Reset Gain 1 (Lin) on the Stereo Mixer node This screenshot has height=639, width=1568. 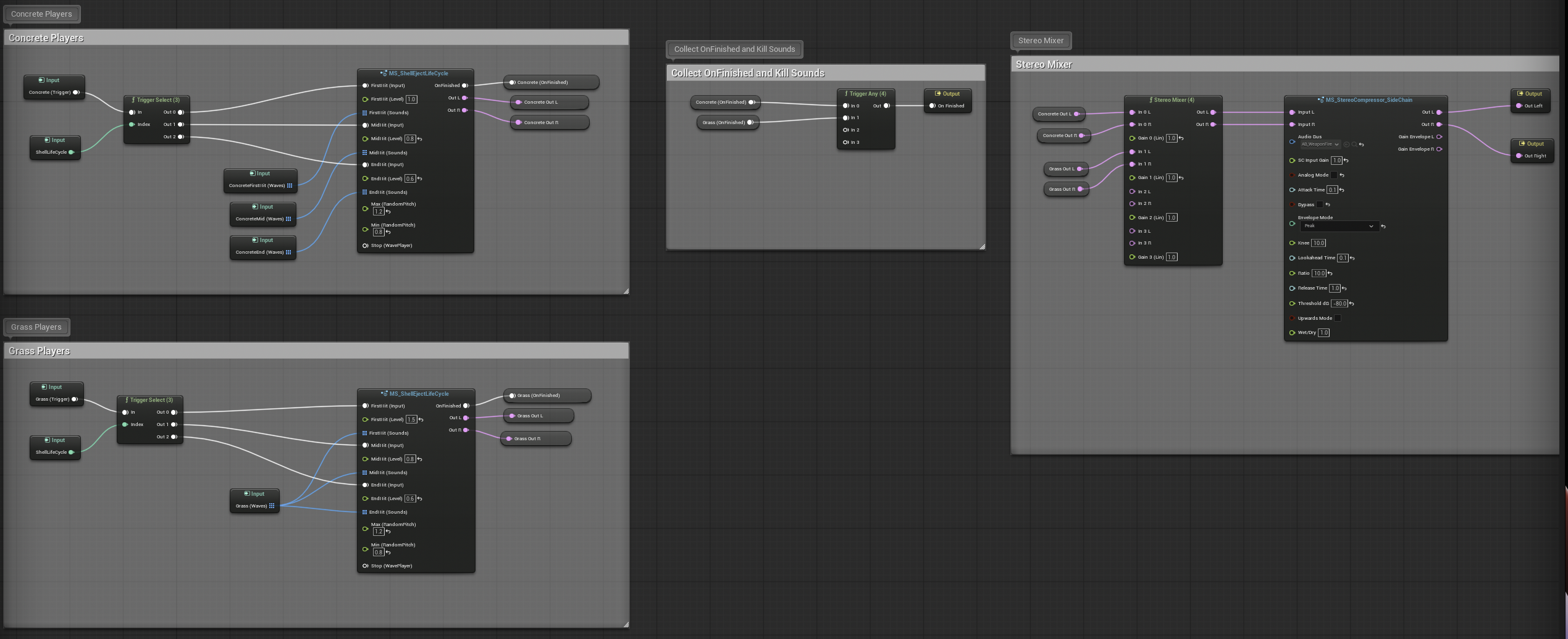click(x=1181, y=178)
